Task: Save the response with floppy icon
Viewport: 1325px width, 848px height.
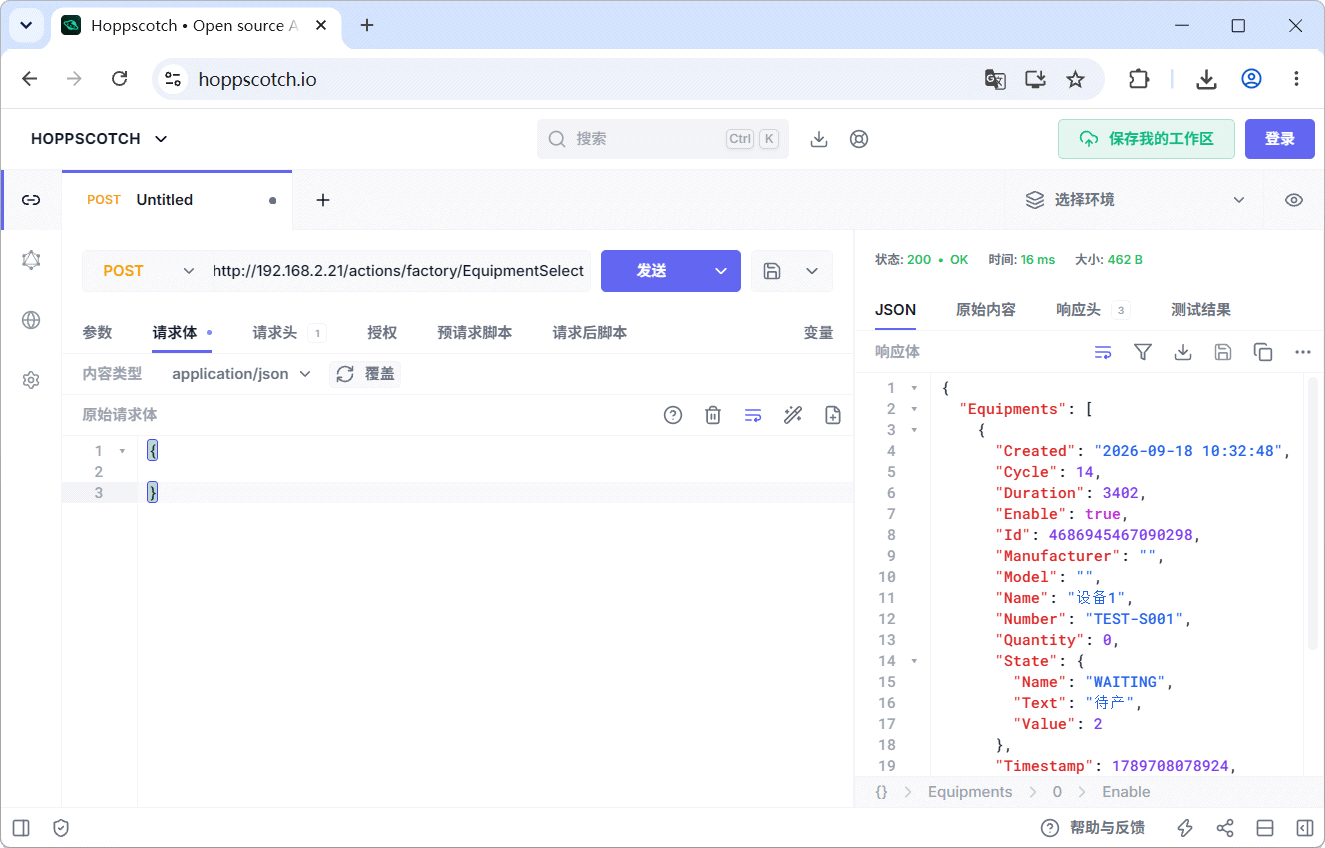Action: 1223,352
